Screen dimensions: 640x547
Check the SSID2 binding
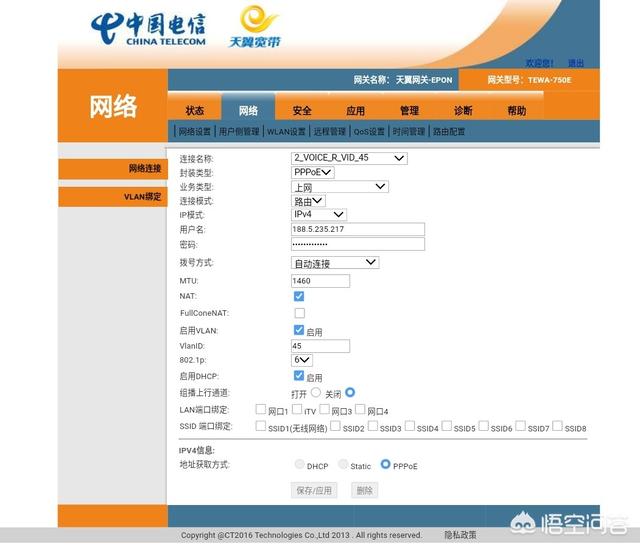click(335, 426)
